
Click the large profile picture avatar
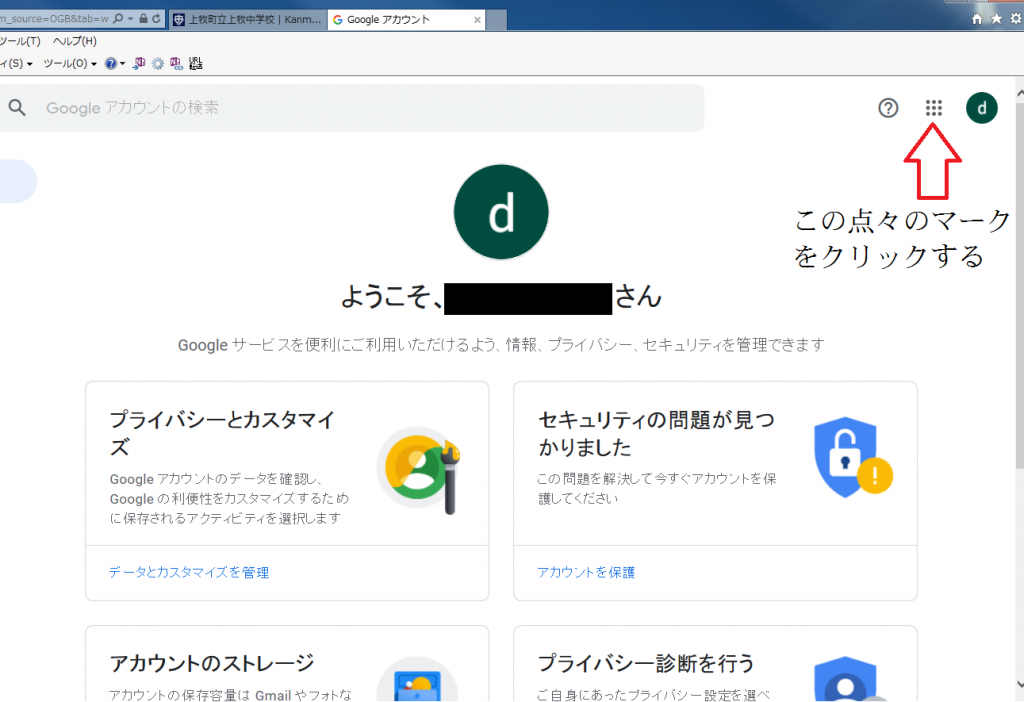(501, 212)
